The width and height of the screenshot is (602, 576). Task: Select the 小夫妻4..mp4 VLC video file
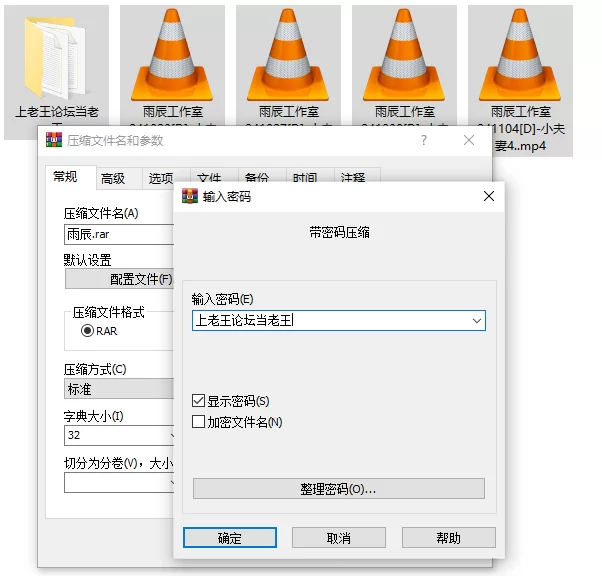(x=520, y=55)
